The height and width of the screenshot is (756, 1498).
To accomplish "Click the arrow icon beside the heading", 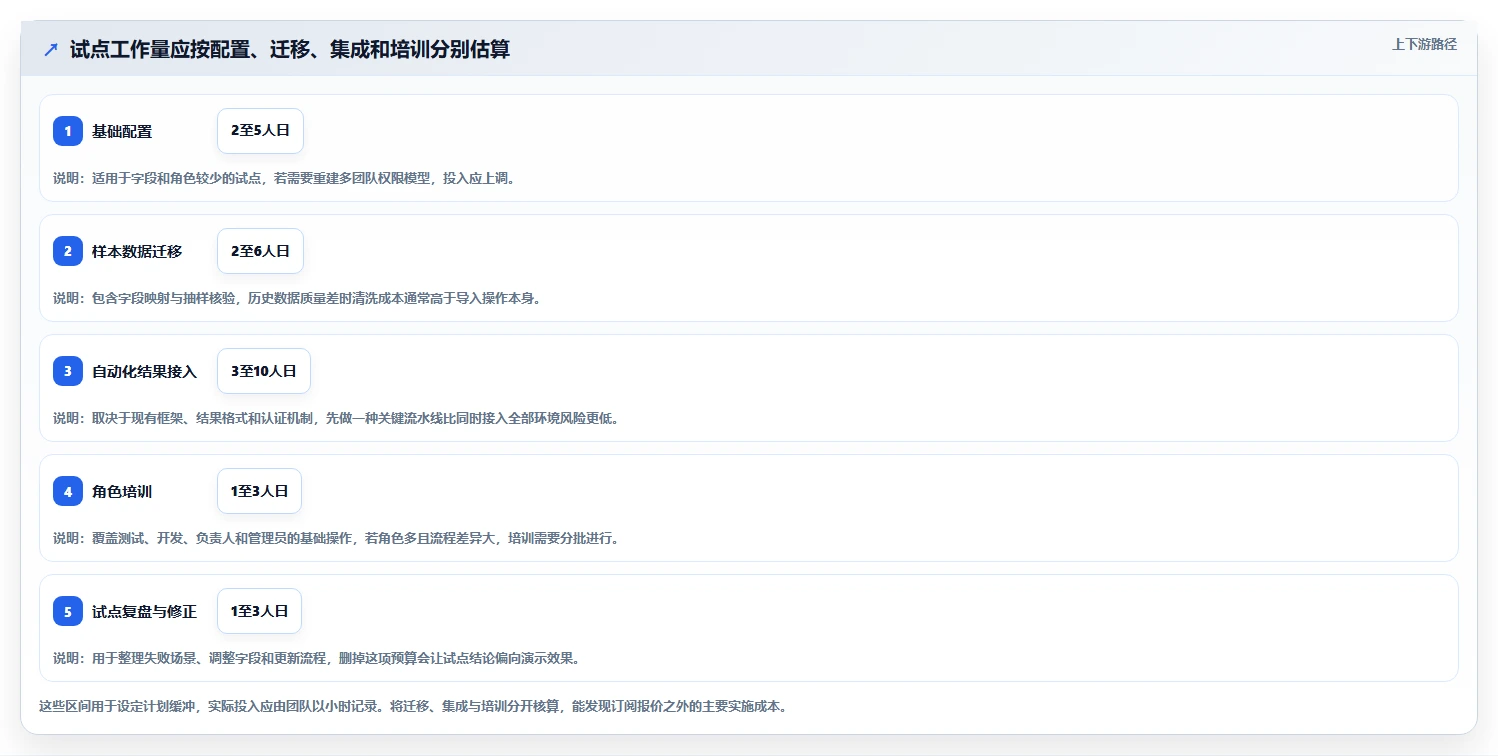I will [51, 49].
